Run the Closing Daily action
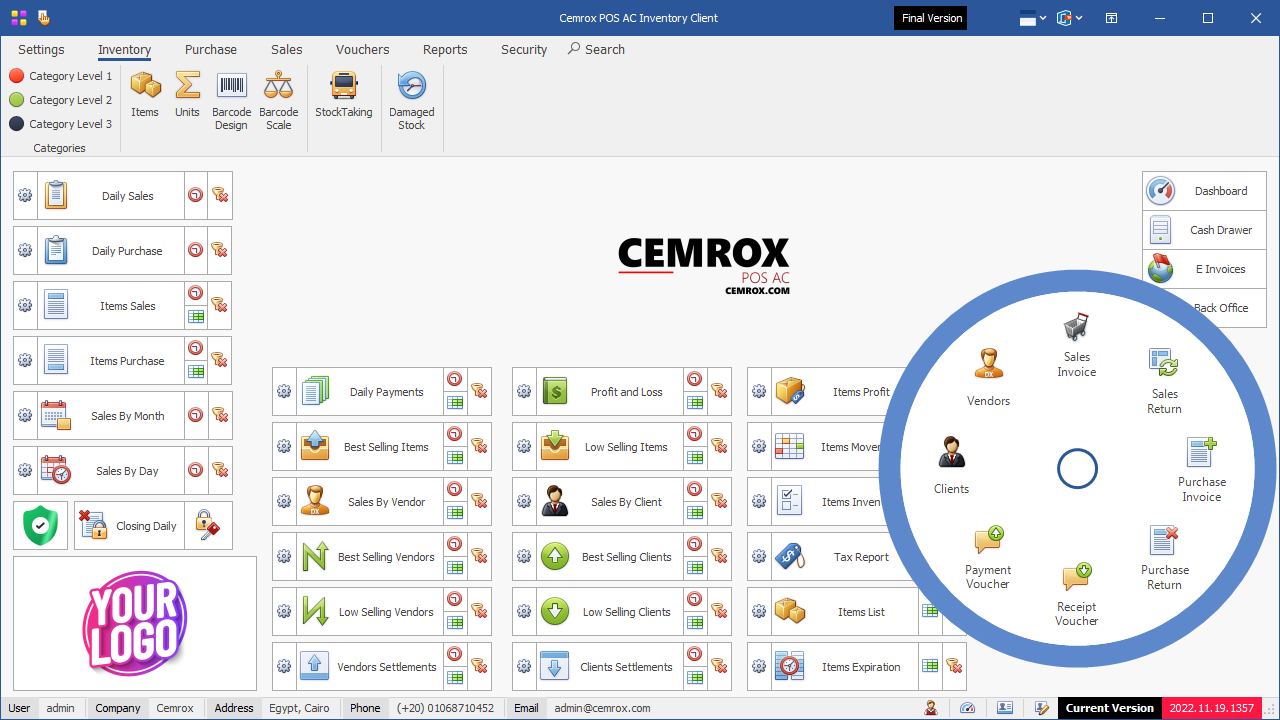The image size is (1280, 720). 129,526
